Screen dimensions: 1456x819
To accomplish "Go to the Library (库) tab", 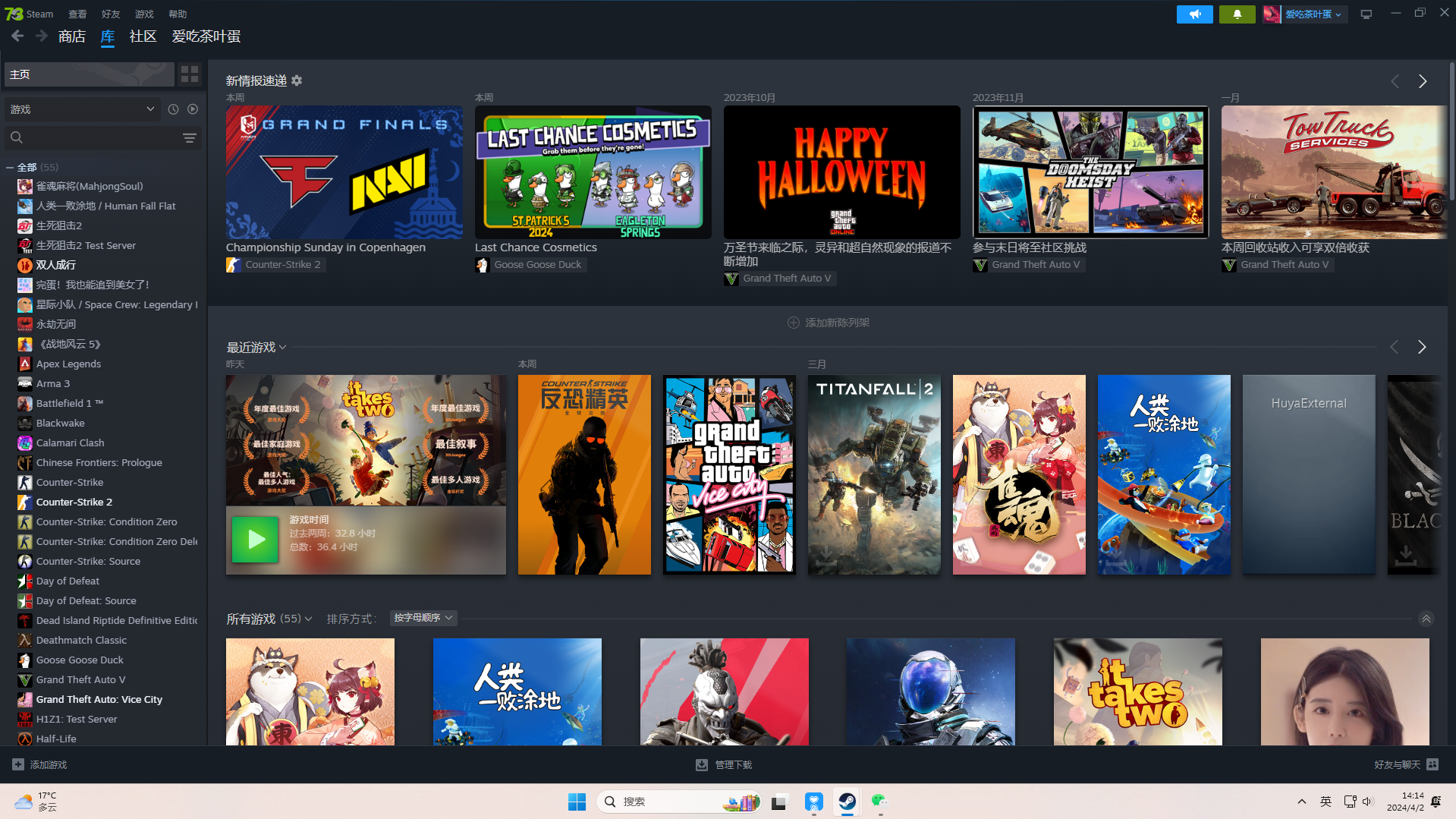I will 108,36.
